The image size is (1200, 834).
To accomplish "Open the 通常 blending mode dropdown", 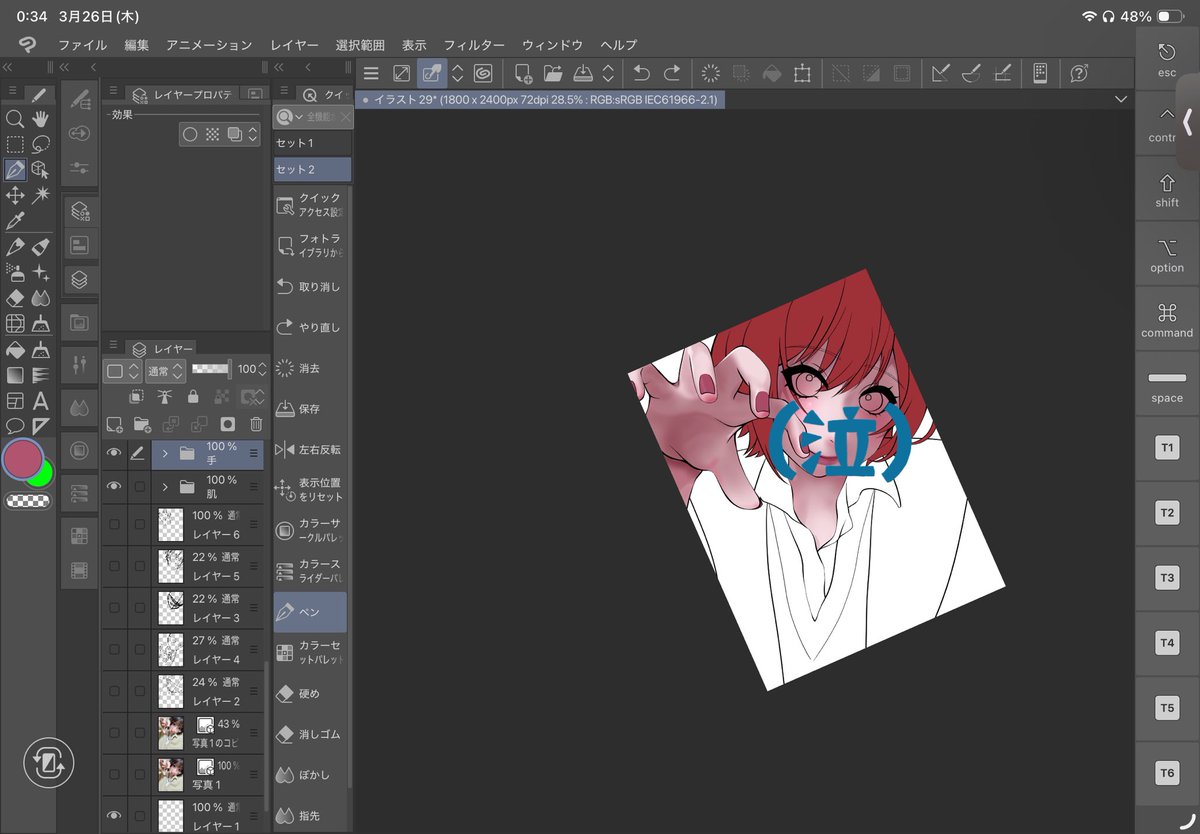I will point(165,370).
